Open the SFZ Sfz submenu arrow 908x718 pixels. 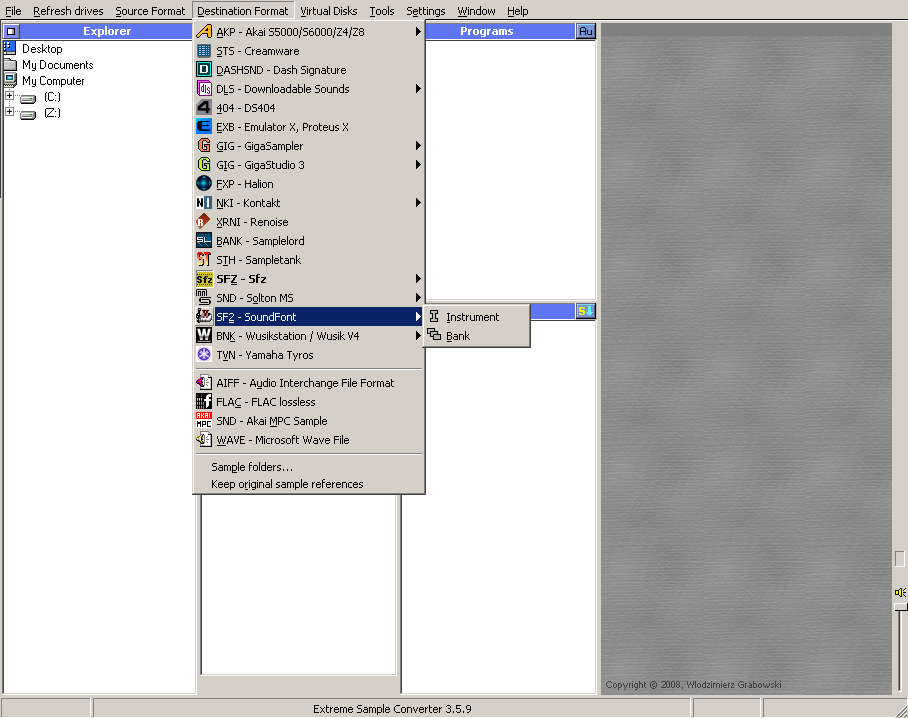click(418, 279)
